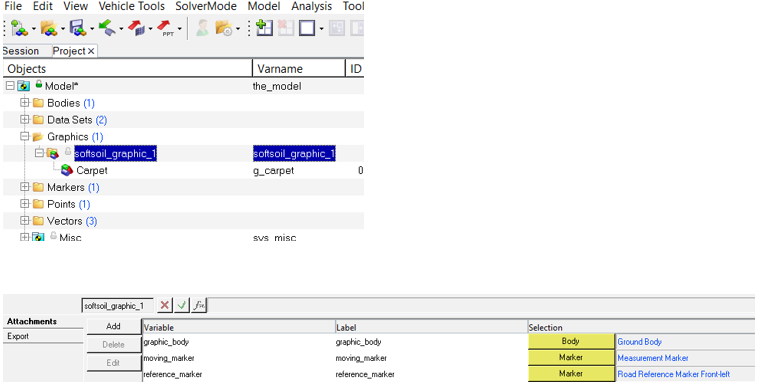Open the Vehicle Tools menu

point(131,6)
